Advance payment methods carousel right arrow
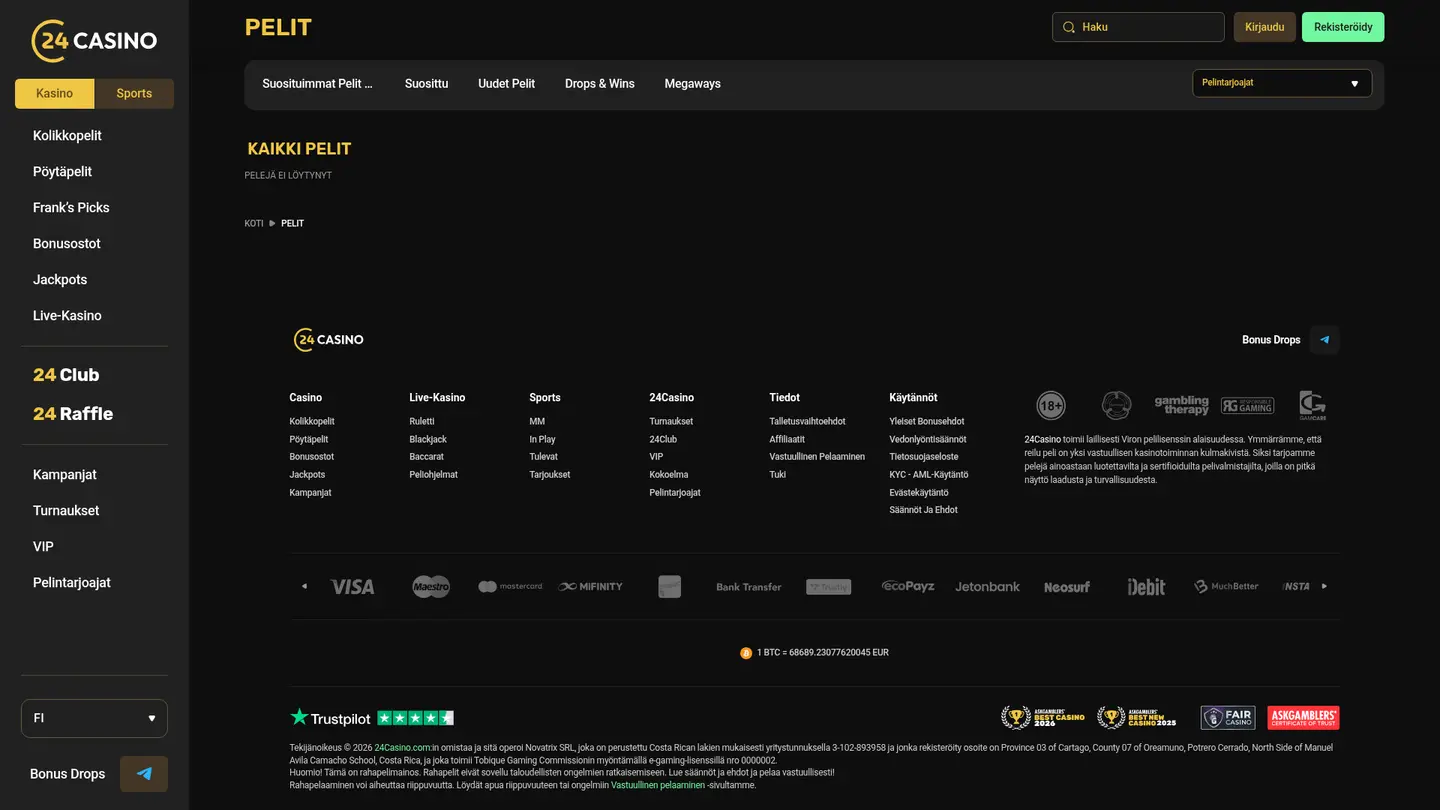This screenshot has height=810, width=1440. [x=1325, y=587]
